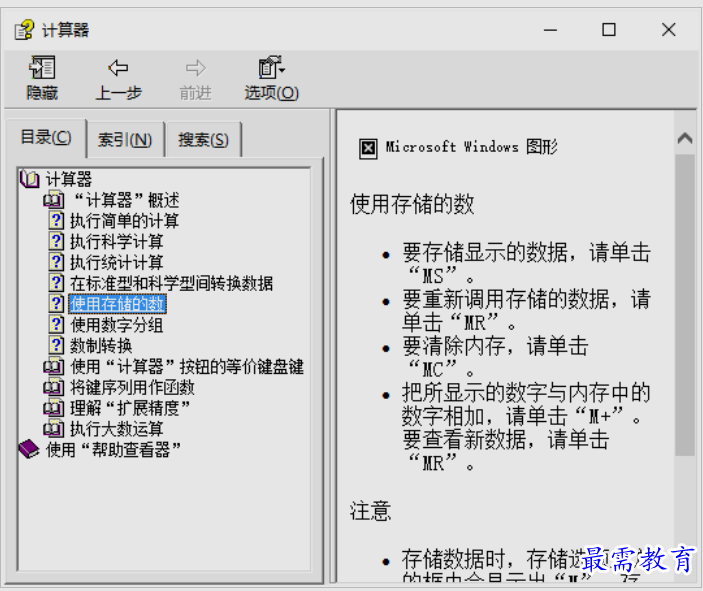This screenshot has height=591, width=703.
Task: Click the content pane scroll up arrow
Action: (x=685, y=138)
